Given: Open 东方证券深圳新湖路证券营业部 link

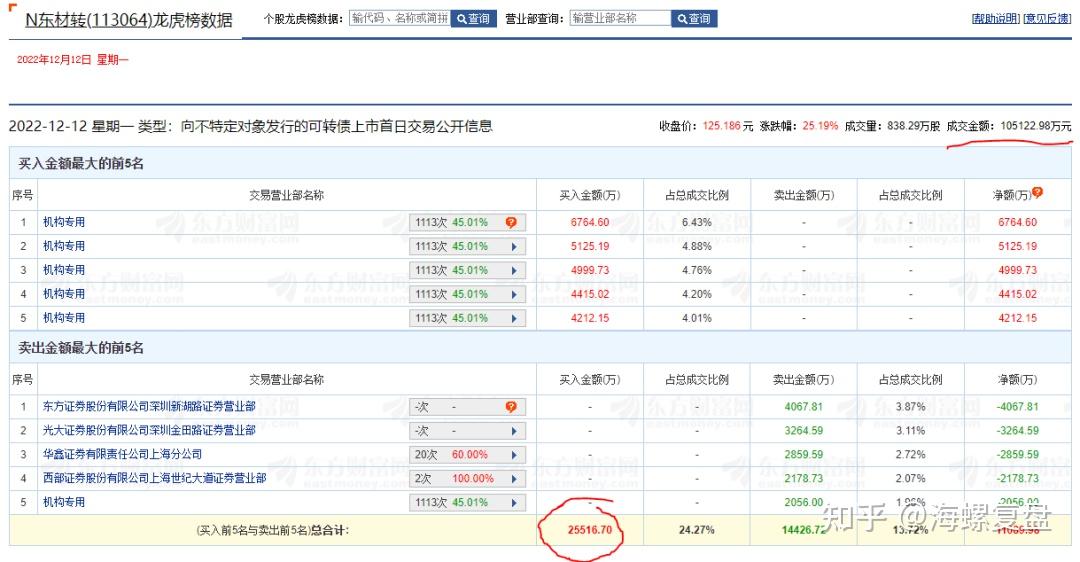Looking at the screenshot, I should tap(149, 406).
